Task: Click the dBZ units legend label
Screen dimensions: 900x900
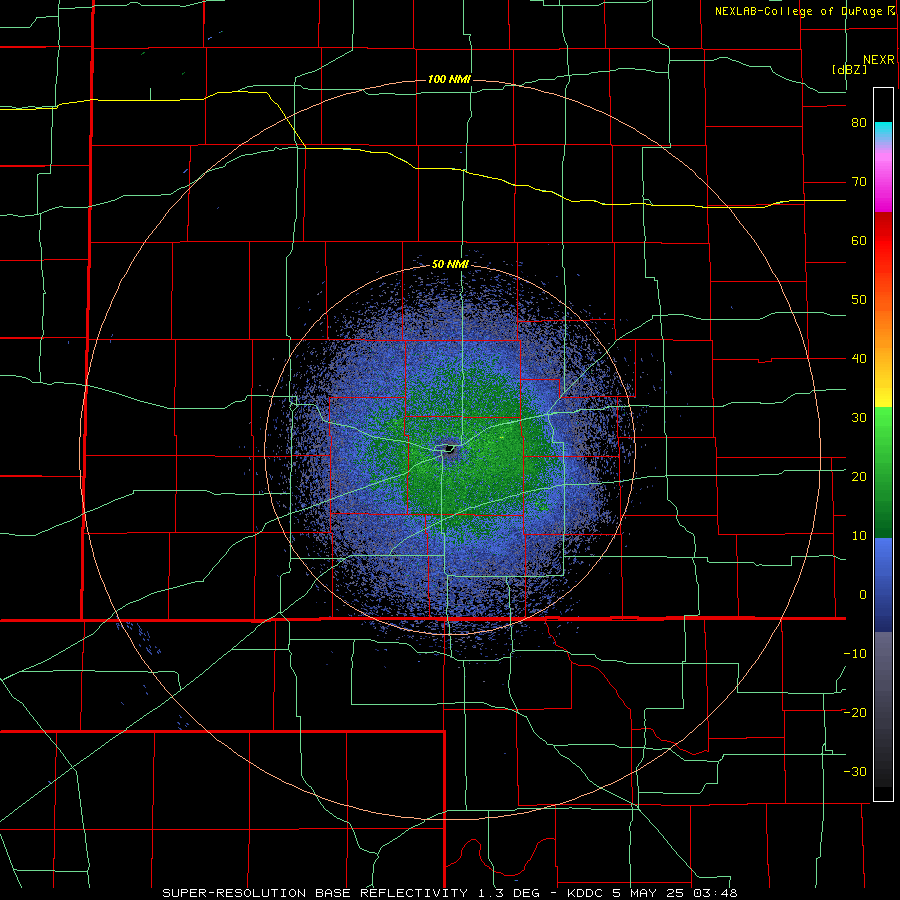Action: (849, 70)
